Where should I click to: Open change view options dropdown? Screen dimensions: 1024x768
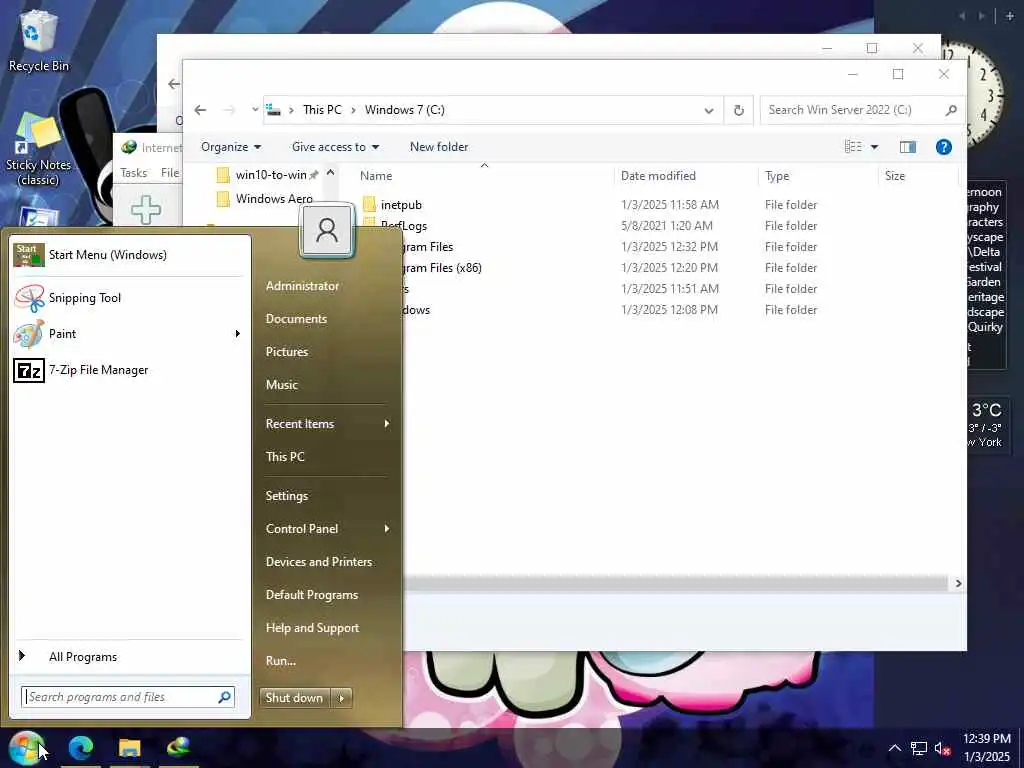874,147
